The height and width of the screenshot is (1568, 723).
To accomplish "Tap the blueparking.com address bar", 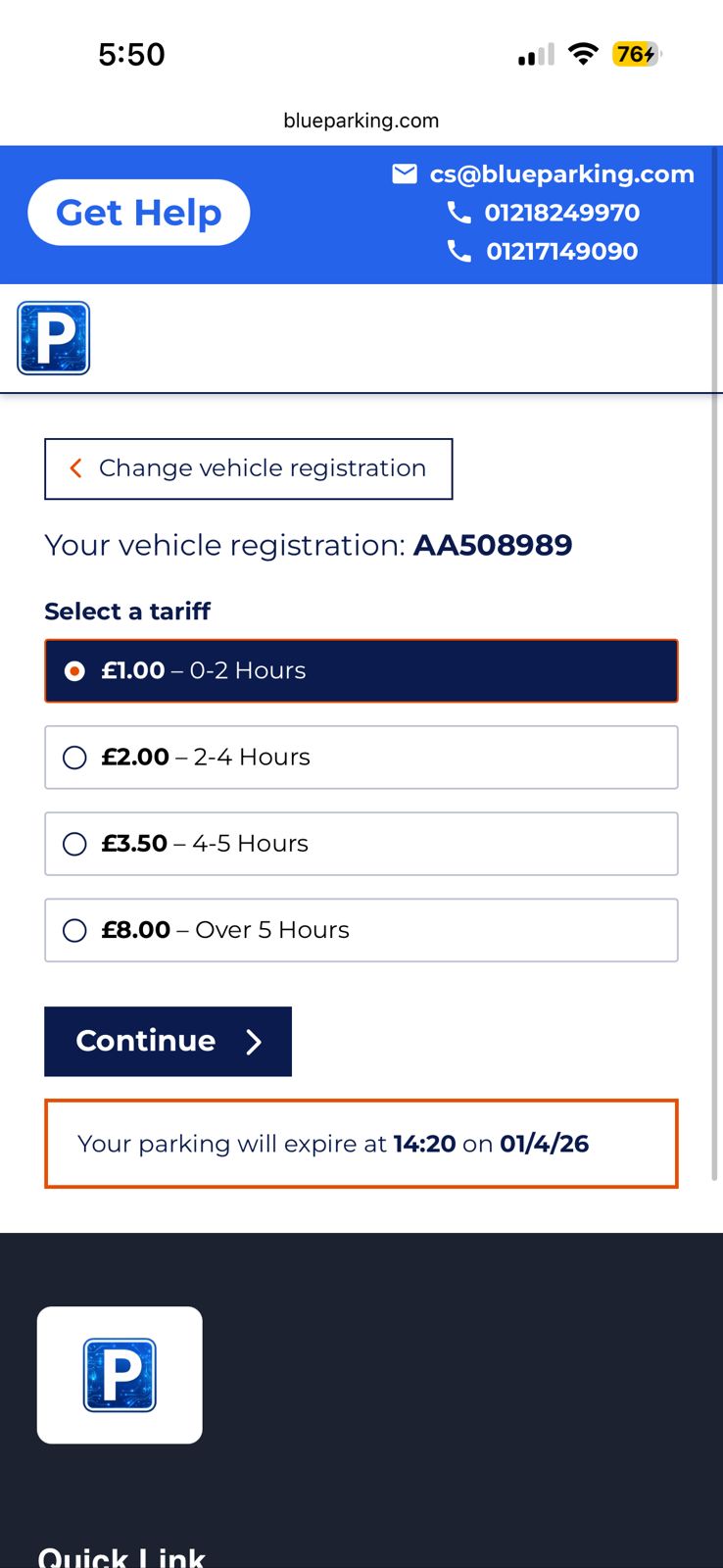I will (361, 121).
